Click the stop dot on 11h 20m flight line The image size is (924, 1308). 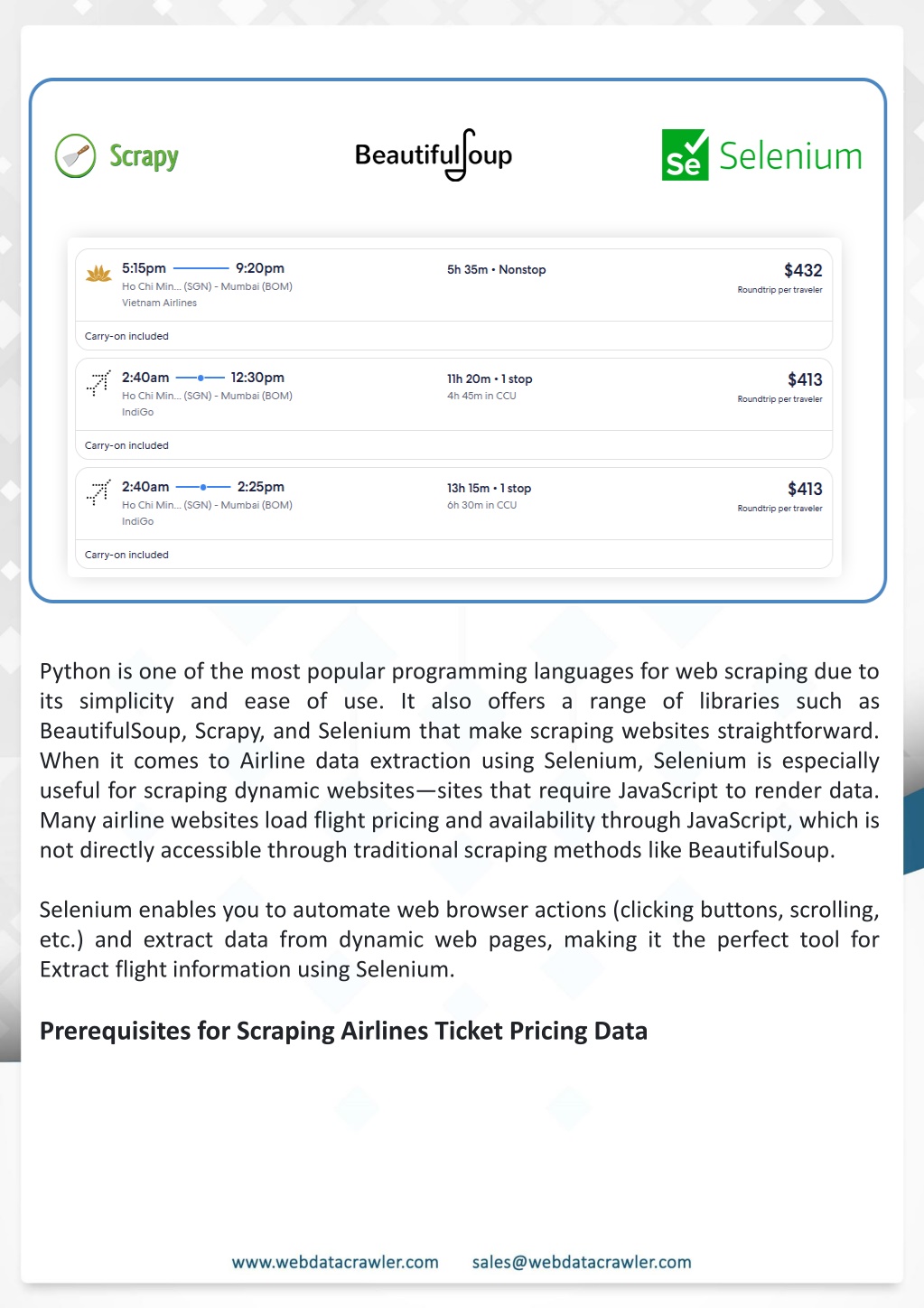pos(201,378)
